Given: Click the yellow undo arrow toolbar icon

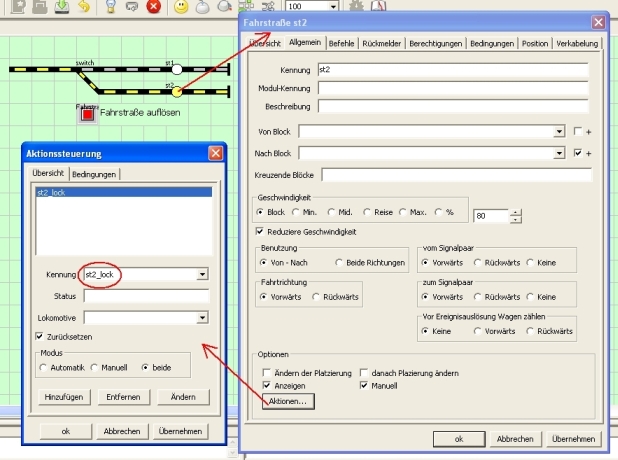Looking at the screenshot, I should click(84, 7).
